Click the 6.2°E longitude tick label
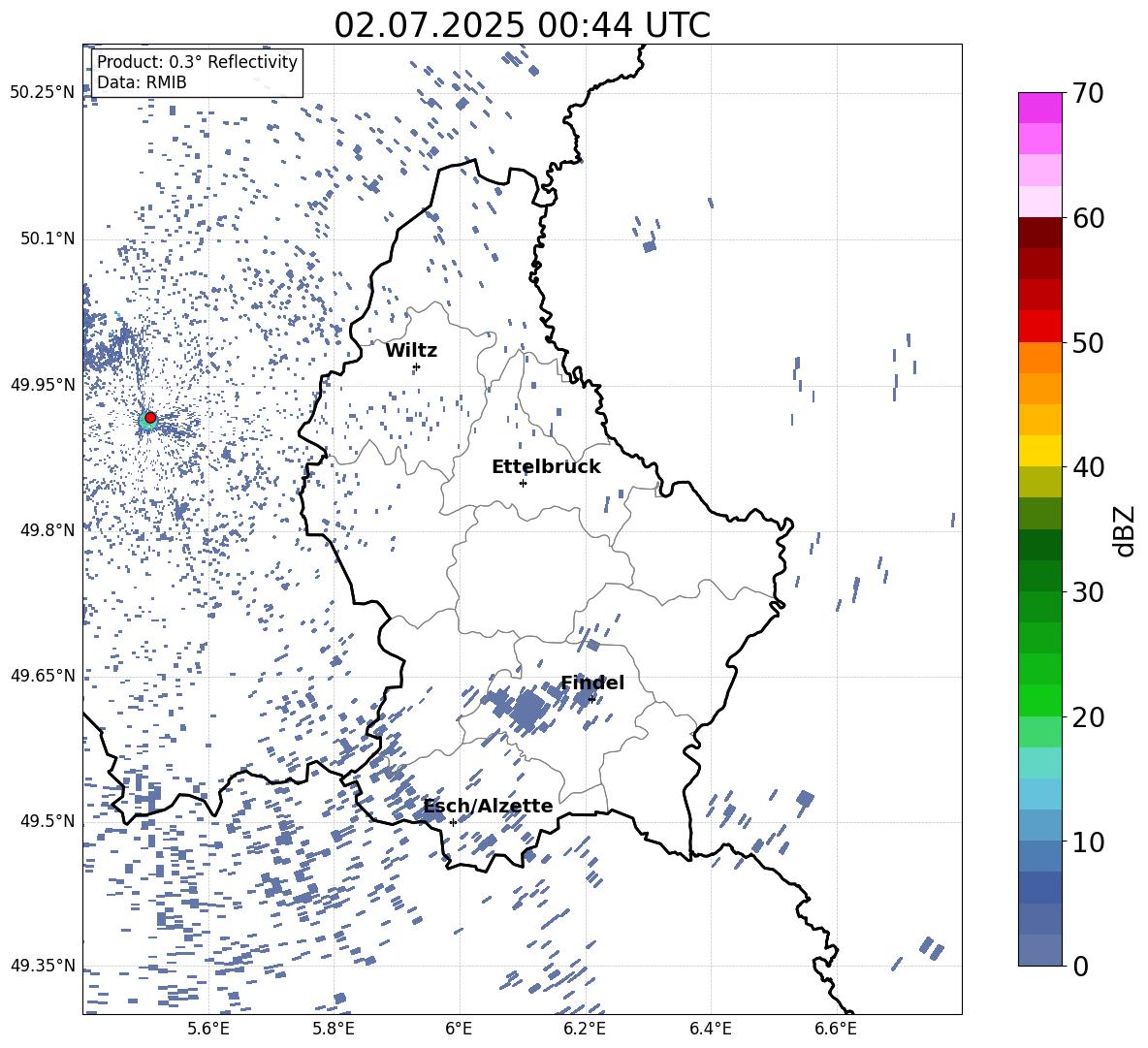This screenshot has width=1148, height=1048. click(x=585, y=1029)
